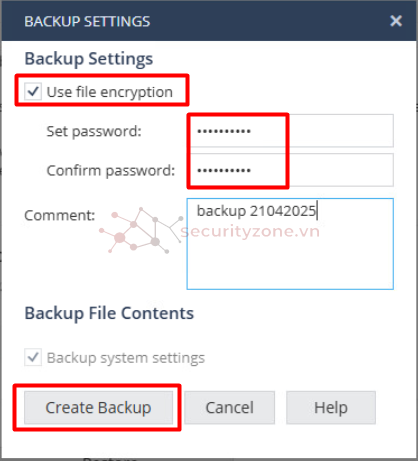
Task: Place cursor after 'backup 21042025' text
Action: [x=317, y=211]
